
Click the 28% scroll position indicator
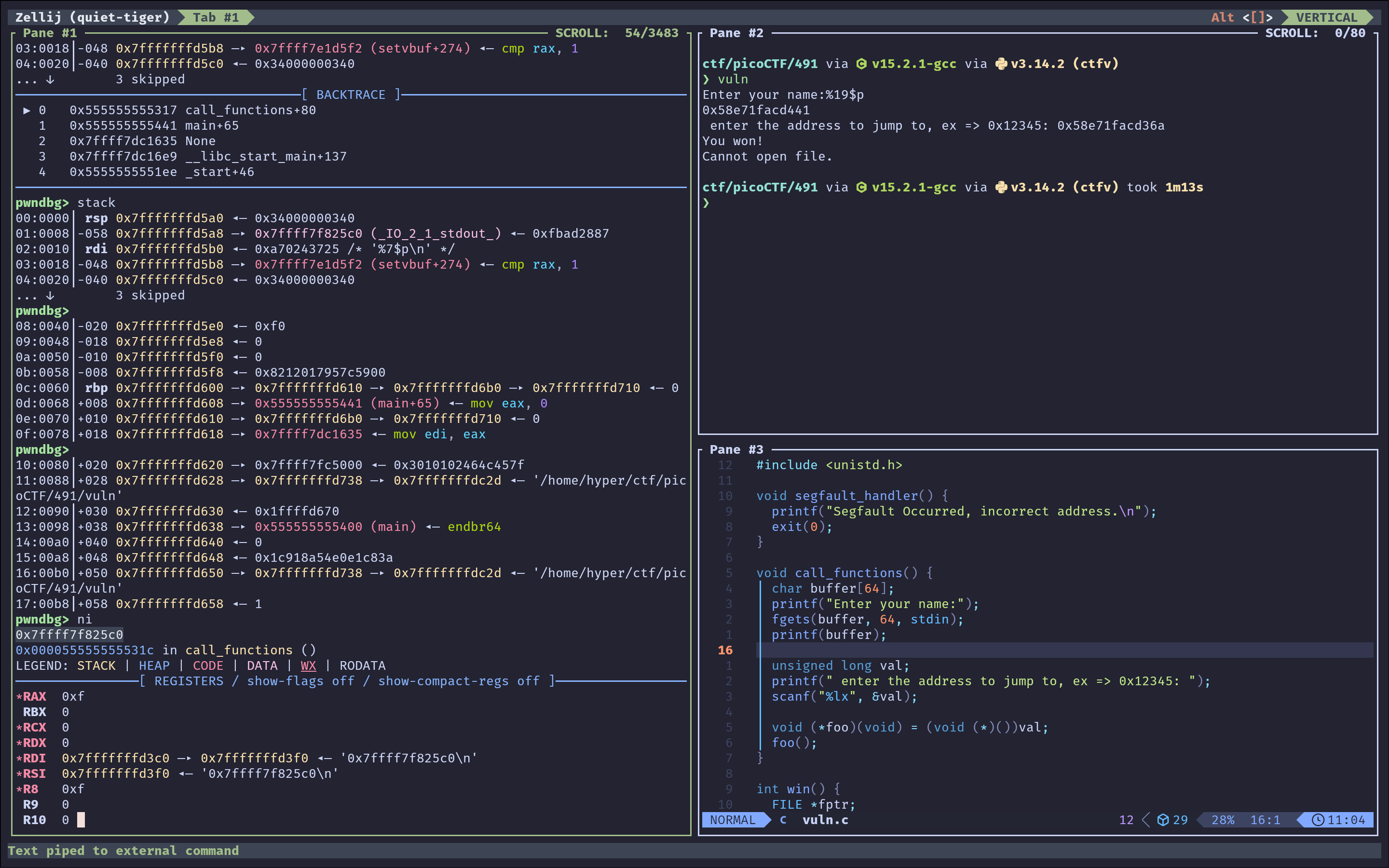(x=1223, y=820)
